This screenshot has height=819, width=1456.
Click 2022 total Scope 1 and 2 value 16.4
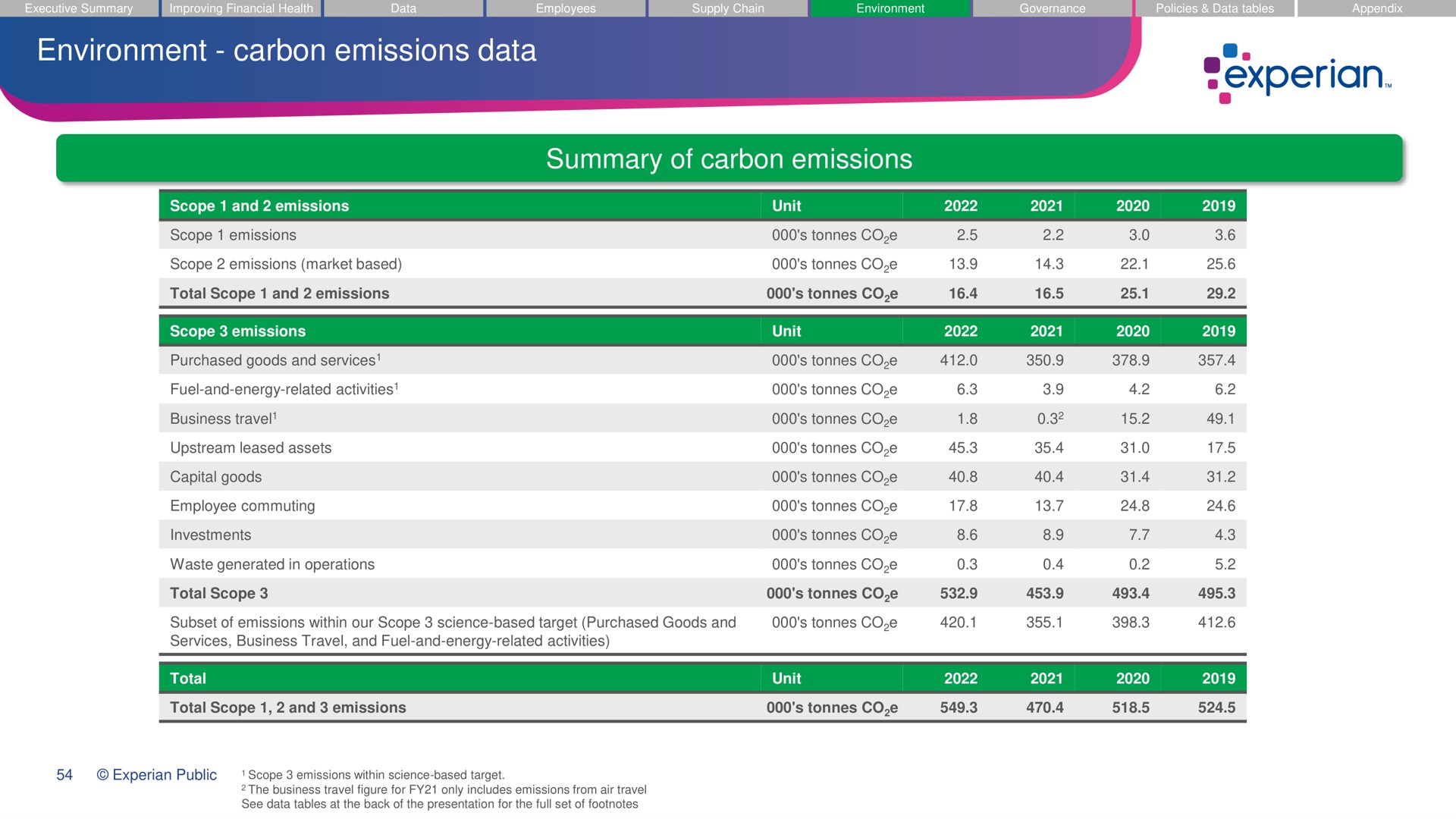point(963,293)
